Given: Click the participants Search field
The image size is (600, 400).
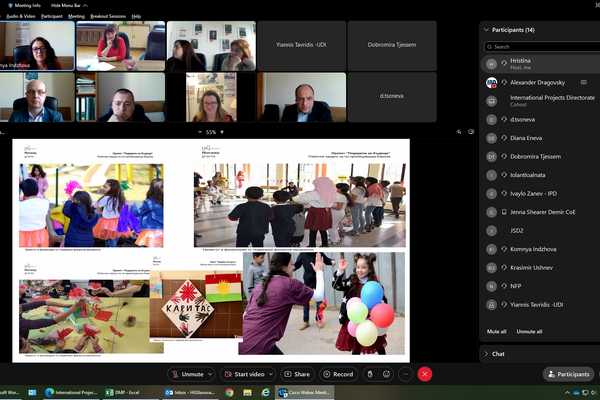Looking at the screenshot, I should pos(541,47).
